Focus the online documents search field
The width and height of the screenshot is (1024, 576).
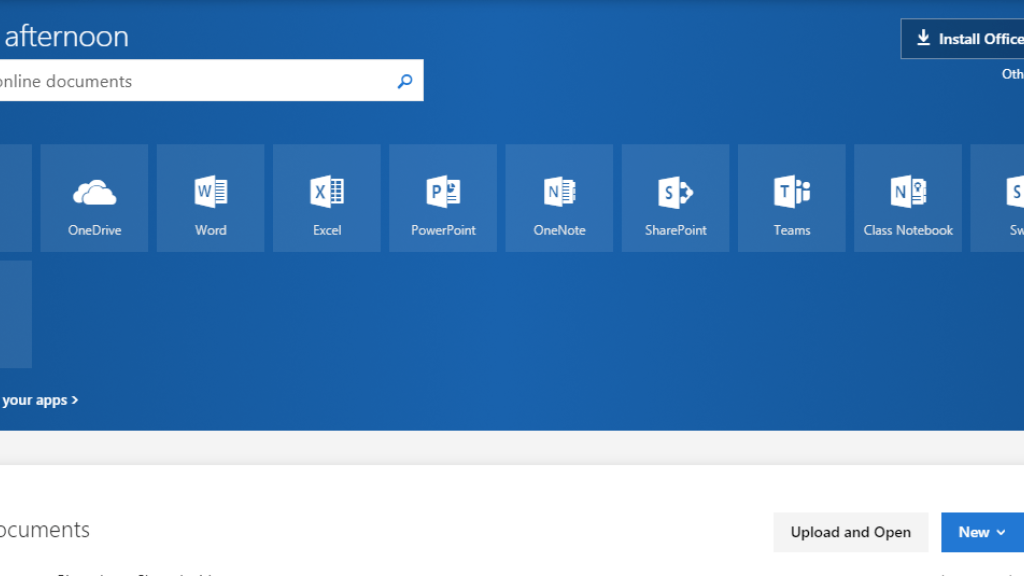(x=212, y=80)
